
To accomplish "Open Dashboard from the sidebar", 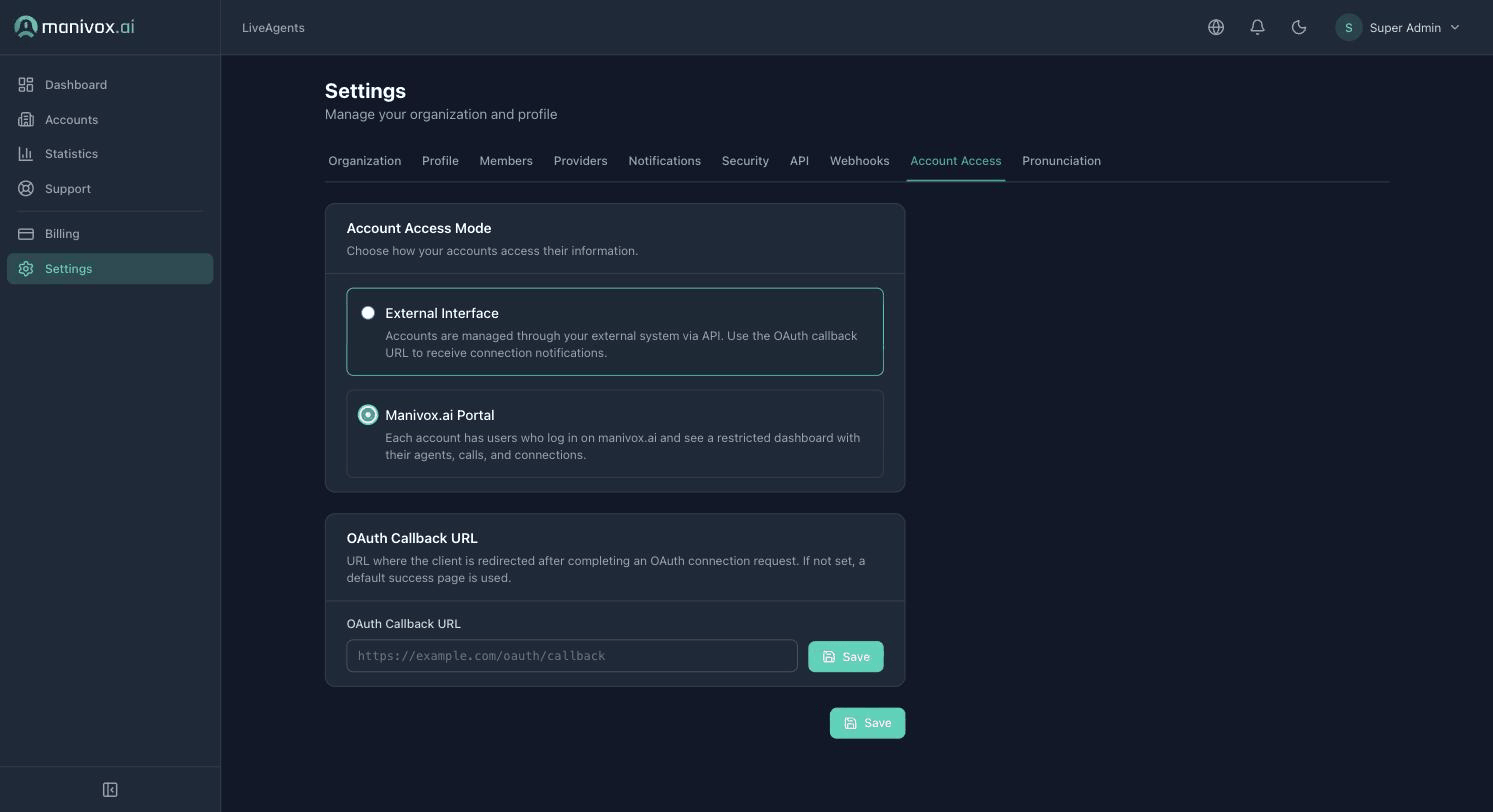I will click(110, 85).
